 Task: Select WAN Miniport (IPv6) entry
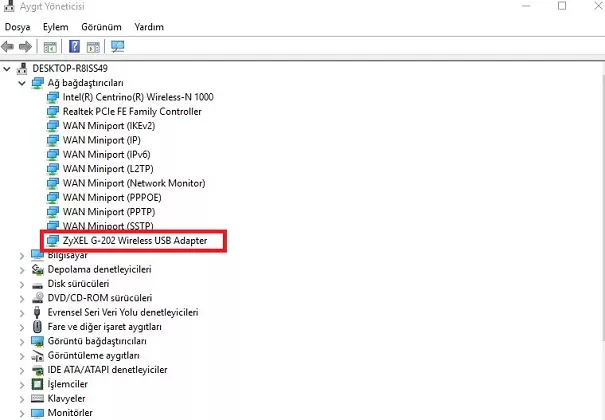[x=107, y=154]
